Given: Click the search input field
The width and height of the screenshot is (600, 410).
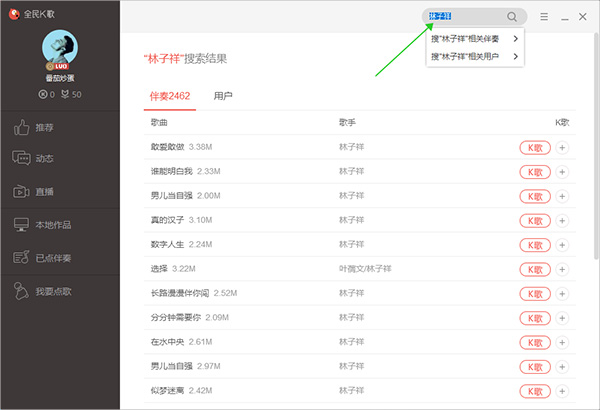Looking at the screenshot, I should pos(465,17).
